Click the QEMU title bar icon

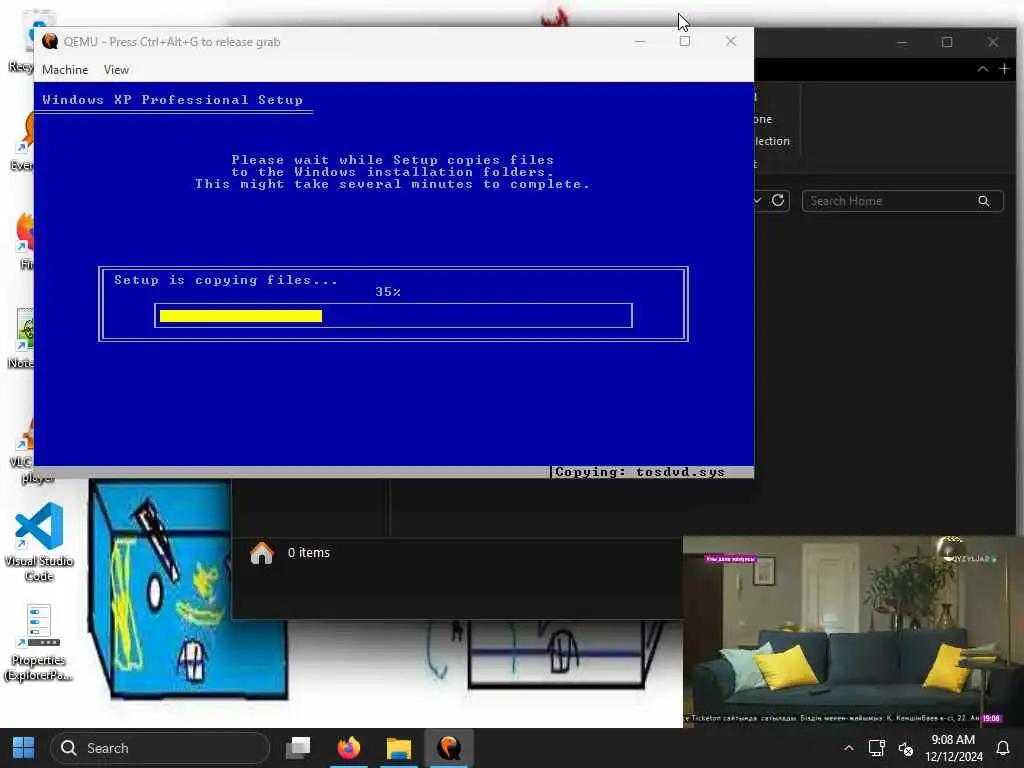[x=50, y=41]
